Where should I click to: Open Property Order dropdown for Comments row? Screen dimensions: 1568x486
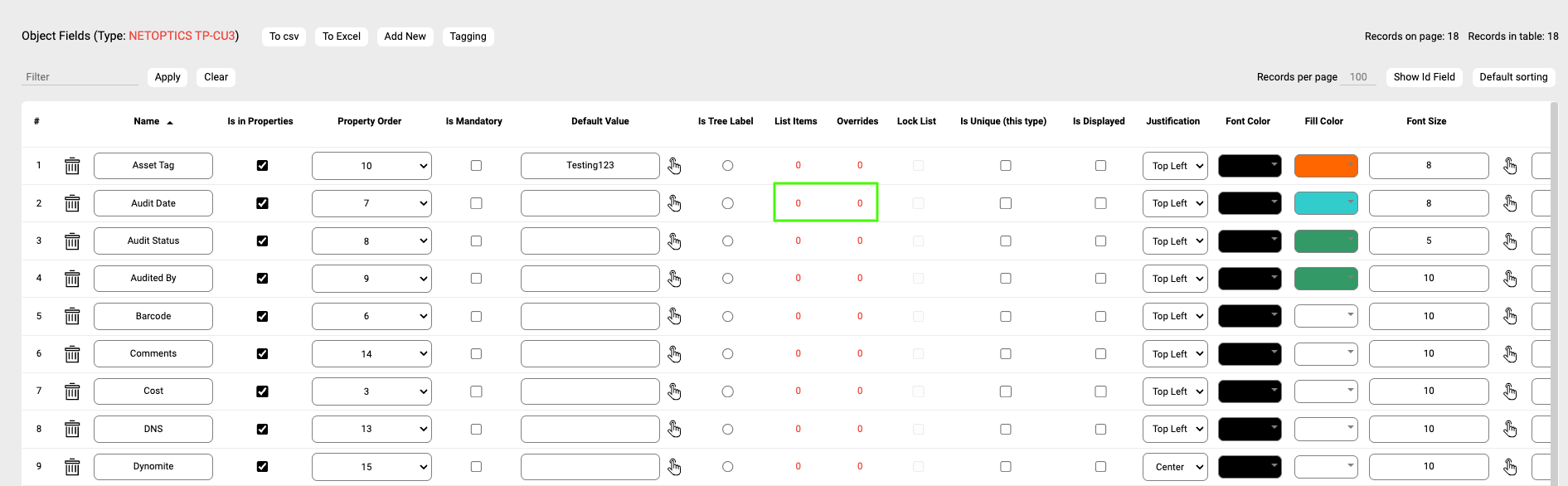[x=371, y=354]
